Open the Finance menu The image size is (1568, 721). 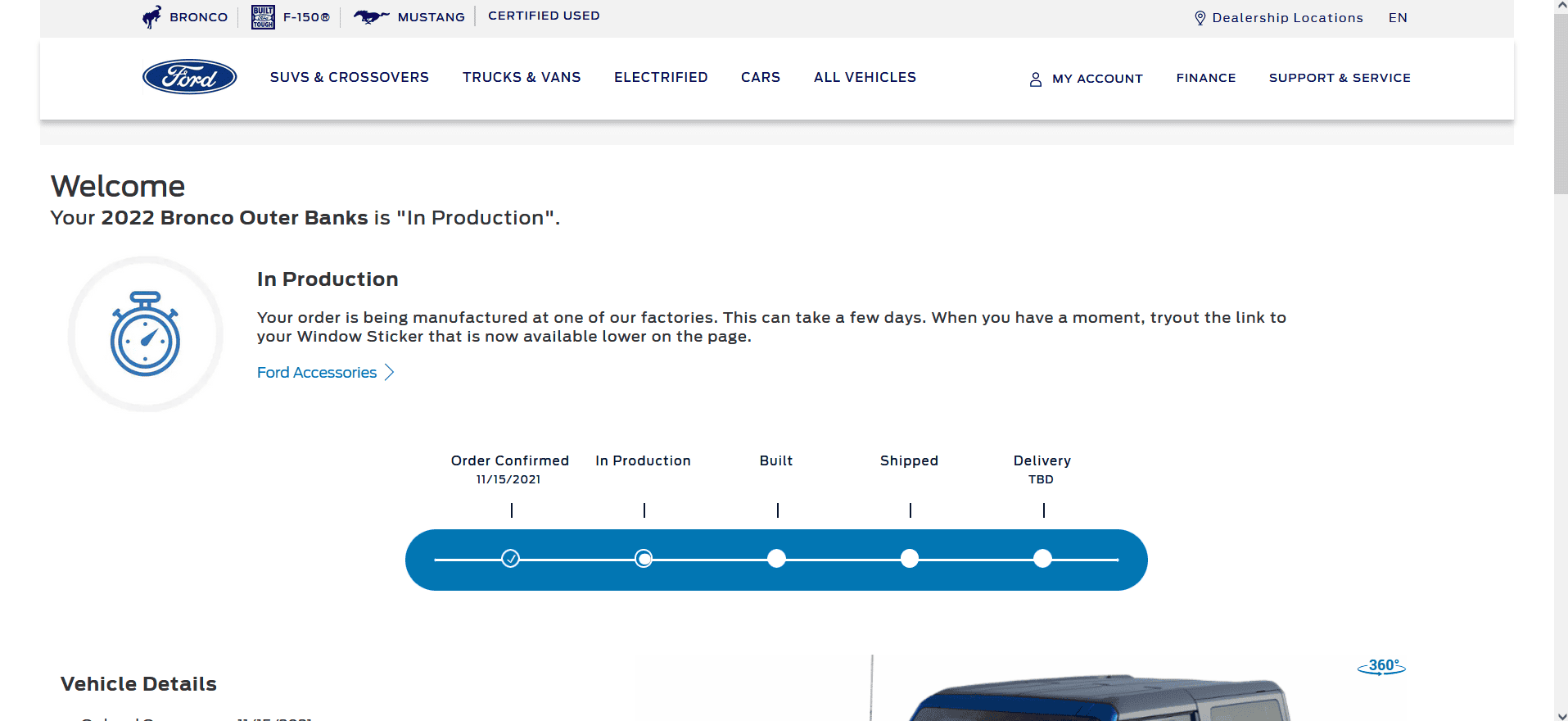coord(1206,78)
